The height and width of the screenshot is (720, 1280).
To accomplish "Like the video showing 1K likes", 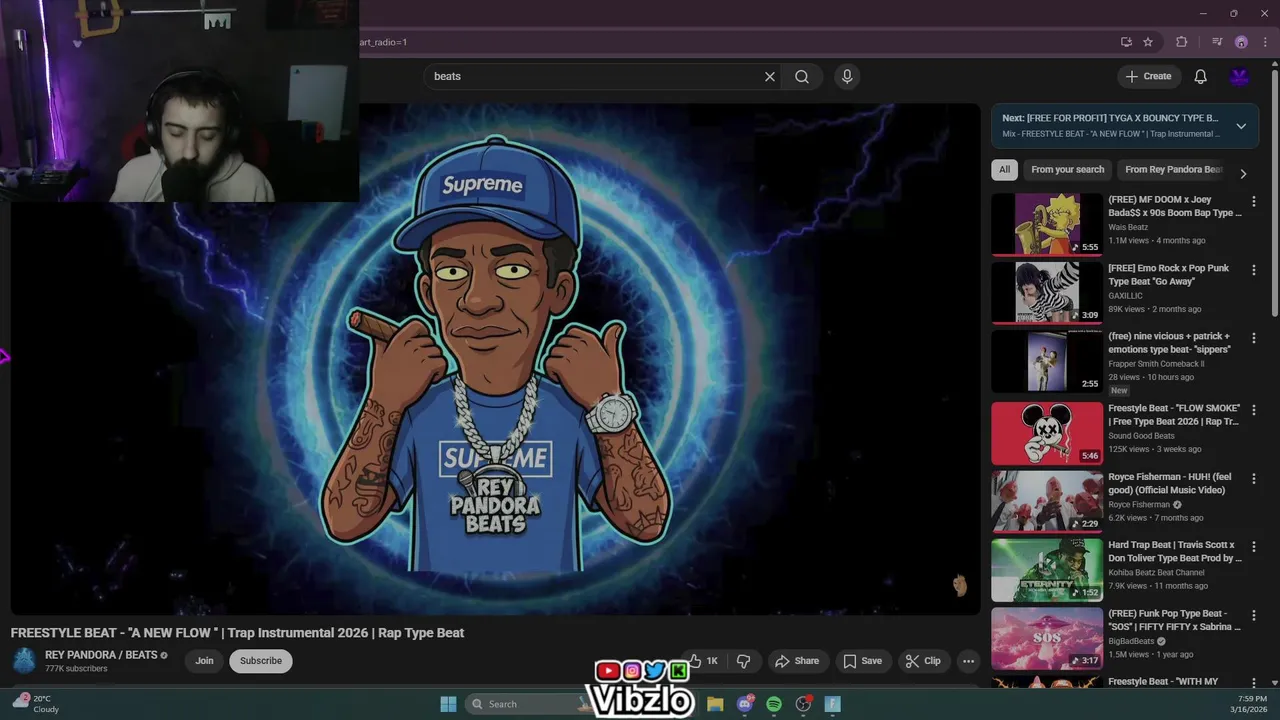I will point(704,661).
